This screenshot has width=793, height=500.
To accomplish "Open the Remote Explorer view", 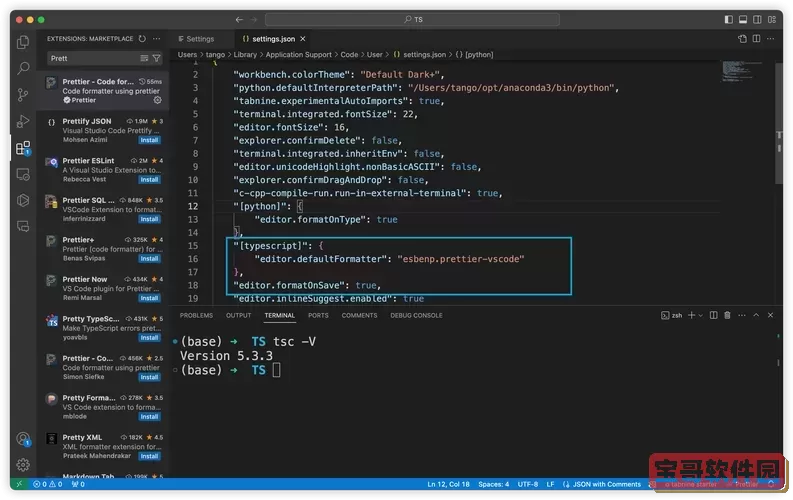I will click(23, 174).
